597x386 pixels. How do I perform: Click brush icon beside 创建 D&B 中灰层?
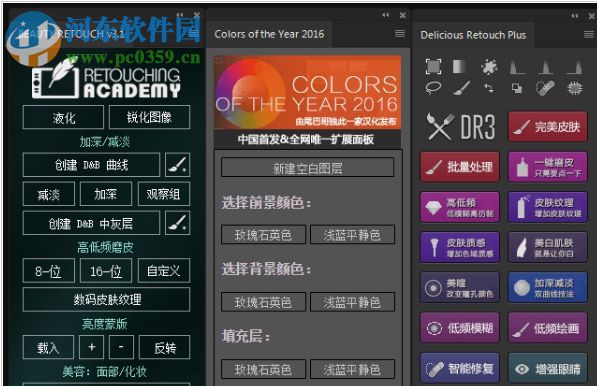pos(177,223)
